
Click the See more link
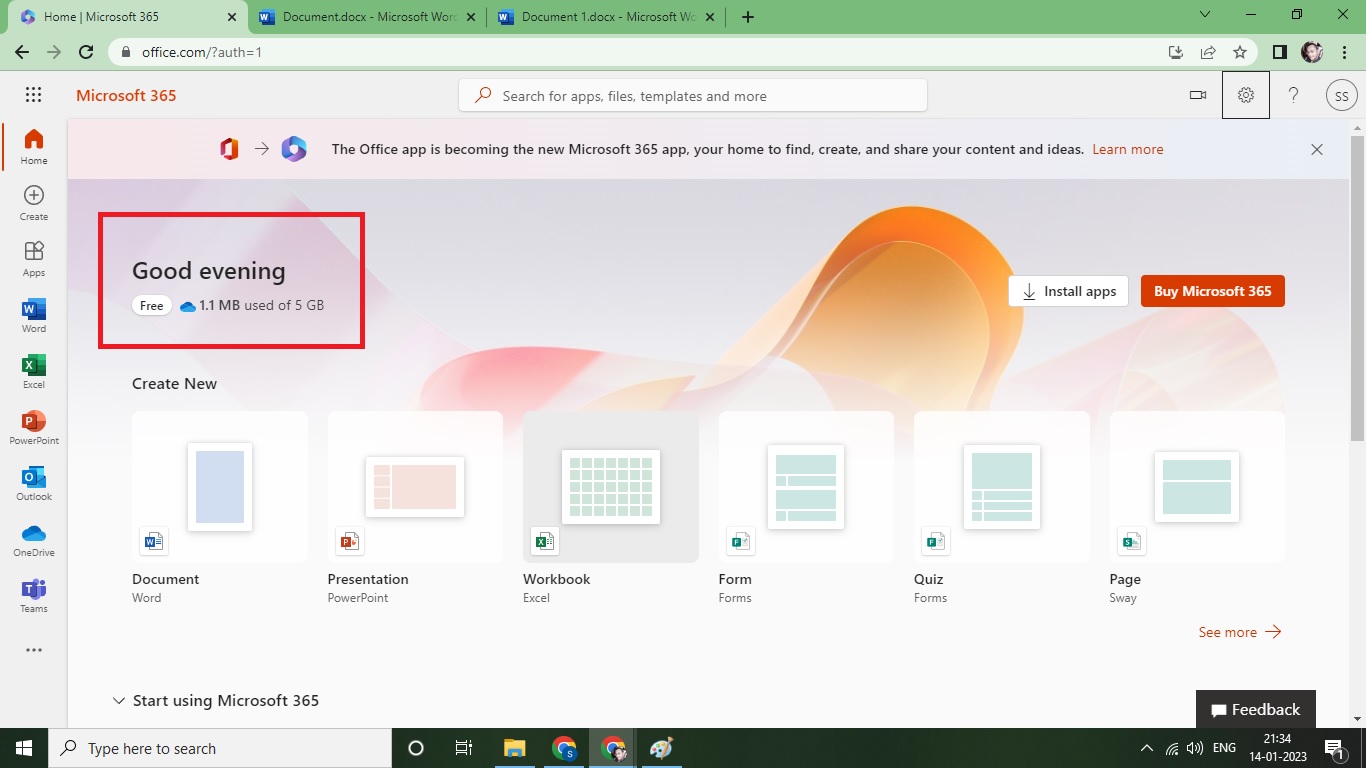click(1240, 632)
